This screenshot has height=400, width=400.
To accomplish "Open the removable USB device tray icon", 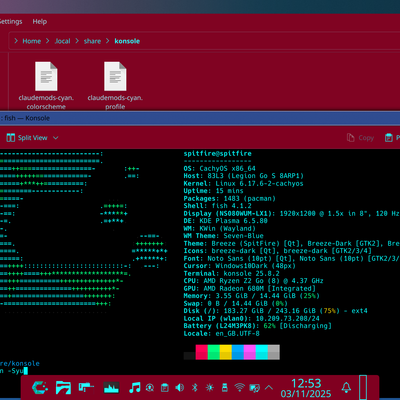I will pos(225,387).
